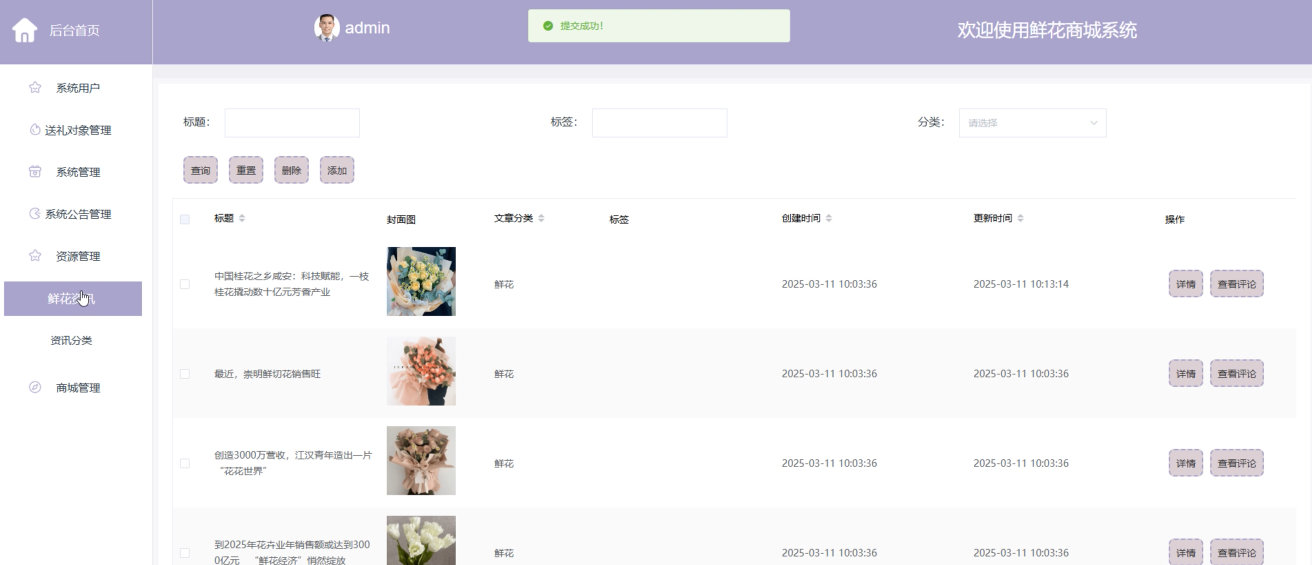
Task: Check the row for 到2025年花卉业 article
Action: point(185,553)
